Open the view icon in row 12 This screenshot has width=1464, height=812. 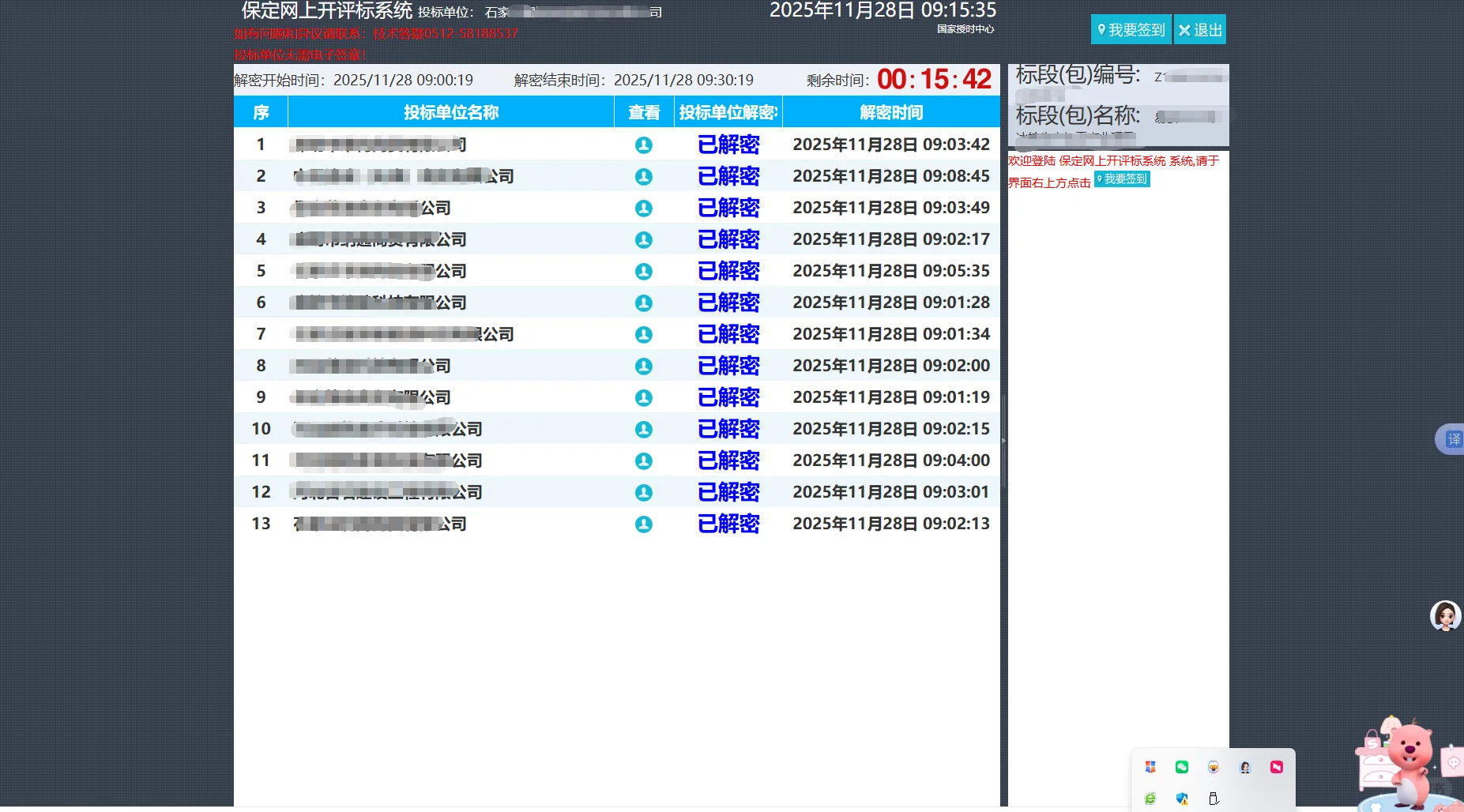tap(644, 492)
